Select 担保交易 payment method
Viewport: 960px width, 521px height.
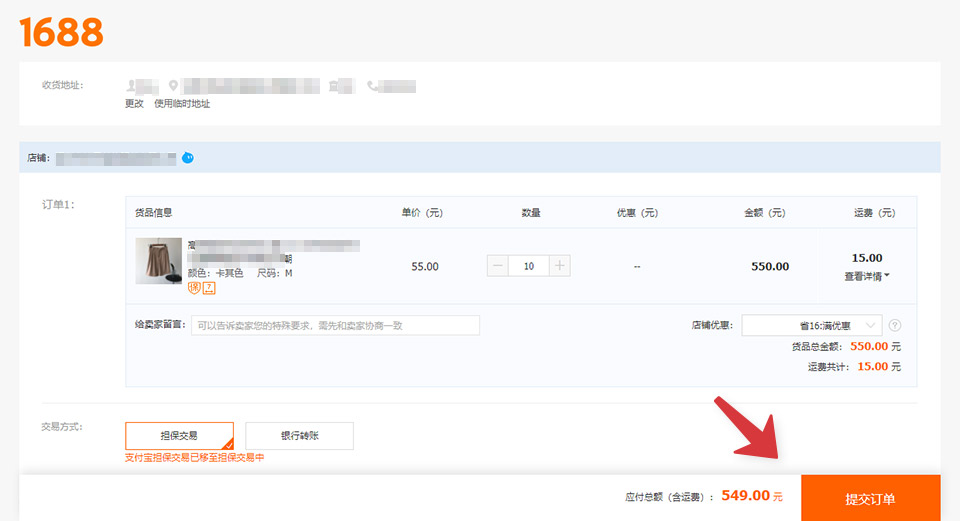coord(179,436)
